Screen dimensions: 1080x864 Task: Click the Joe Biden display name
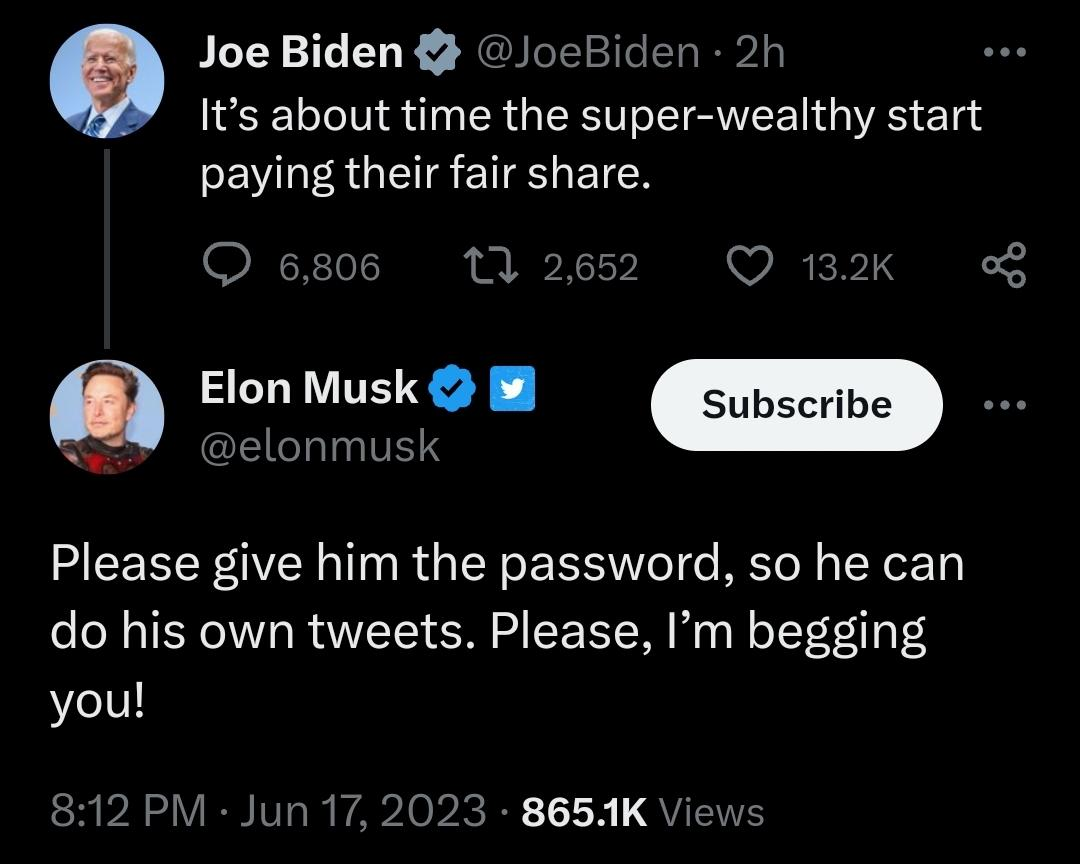(x=300, y=52)
